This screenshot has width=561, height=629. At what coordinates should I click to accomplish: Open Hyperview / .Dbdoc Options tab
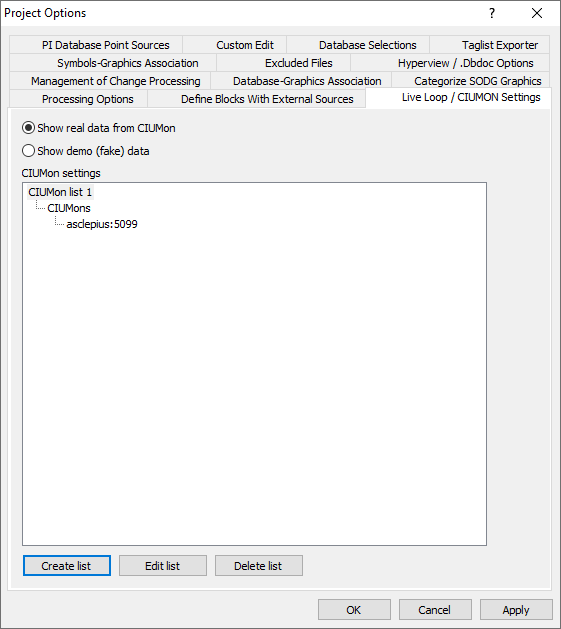click(465, 63)
